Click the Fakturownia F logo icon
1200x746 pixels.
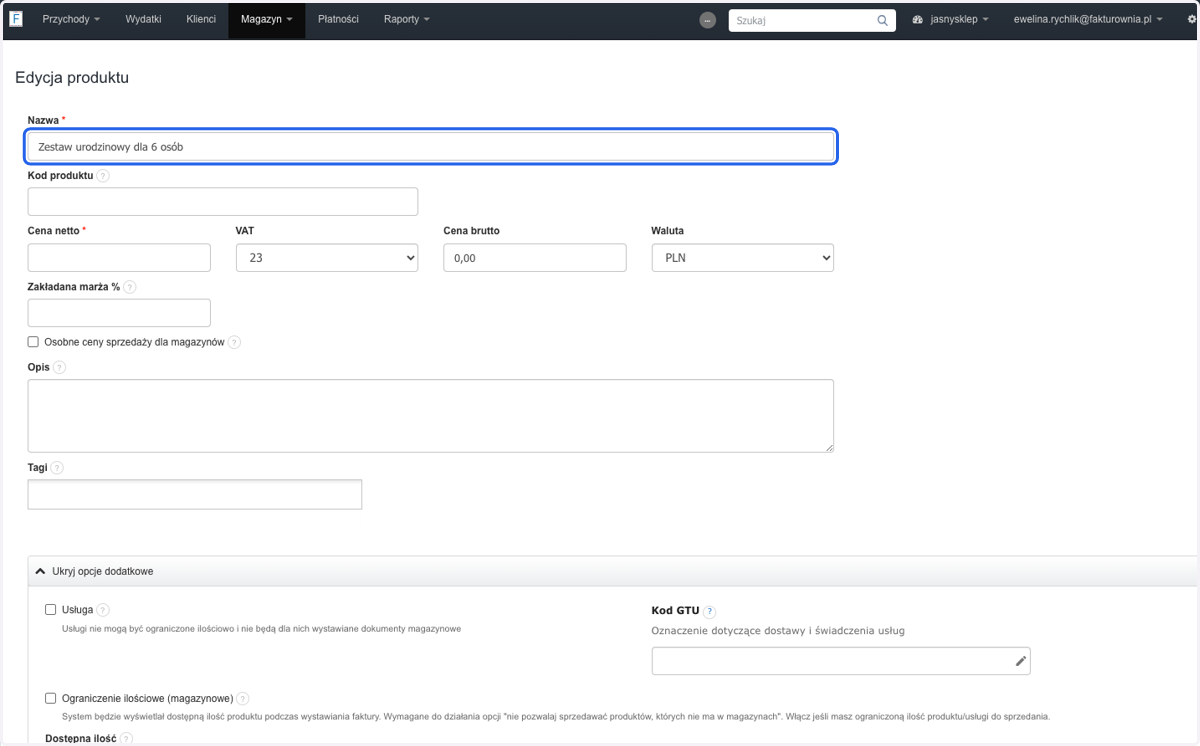(x=15, y=19)
